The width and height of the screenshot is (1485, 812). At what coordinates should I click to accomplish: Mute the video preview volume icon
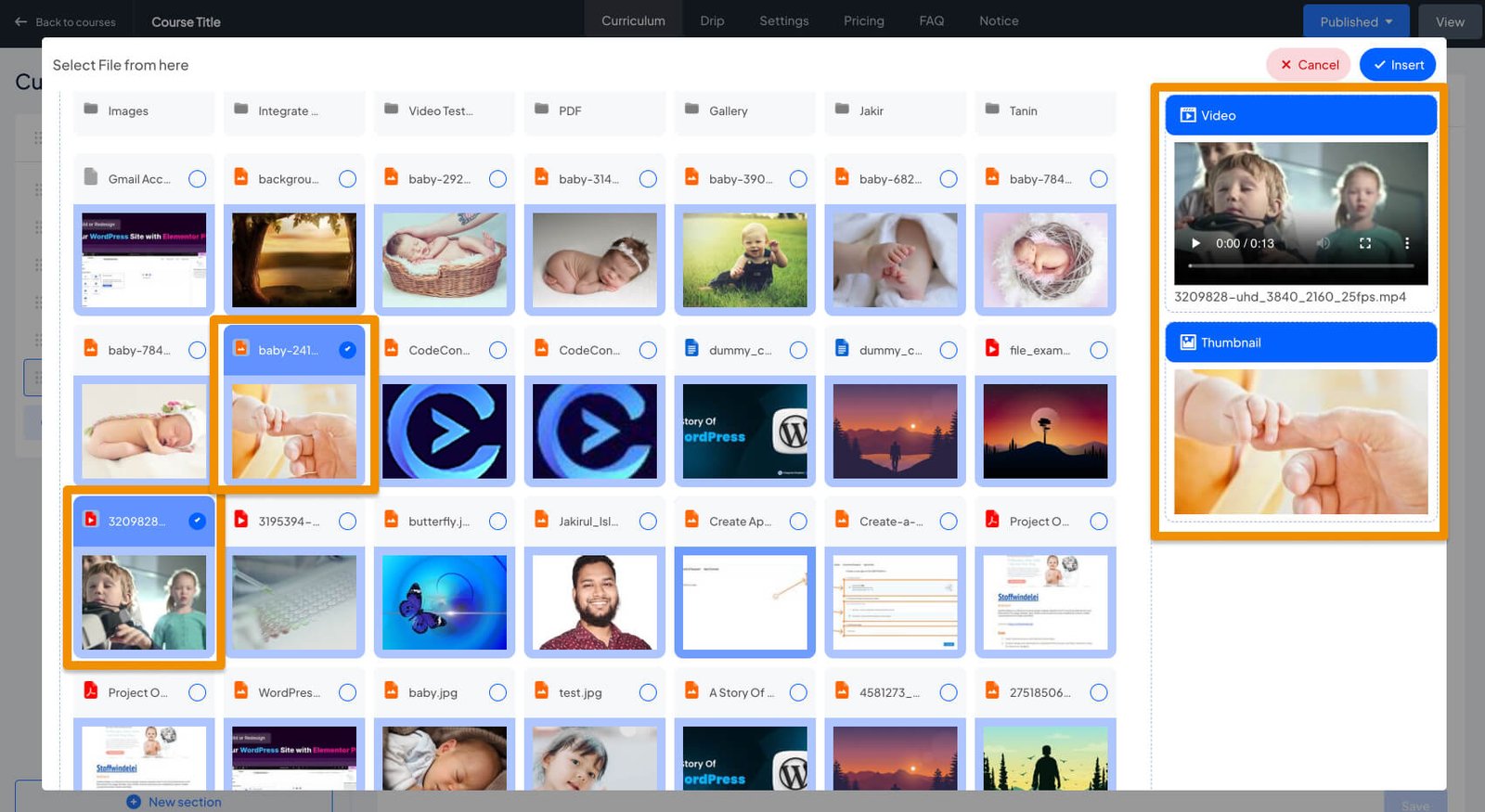1324,243
